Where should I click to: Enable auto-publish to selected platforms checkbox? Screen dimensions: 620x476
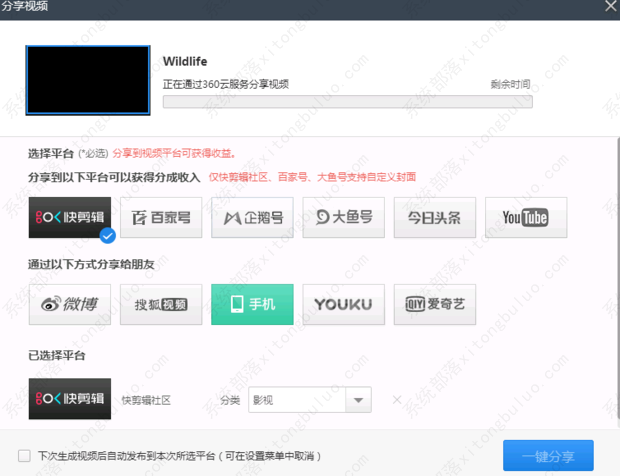click(24, 456)
